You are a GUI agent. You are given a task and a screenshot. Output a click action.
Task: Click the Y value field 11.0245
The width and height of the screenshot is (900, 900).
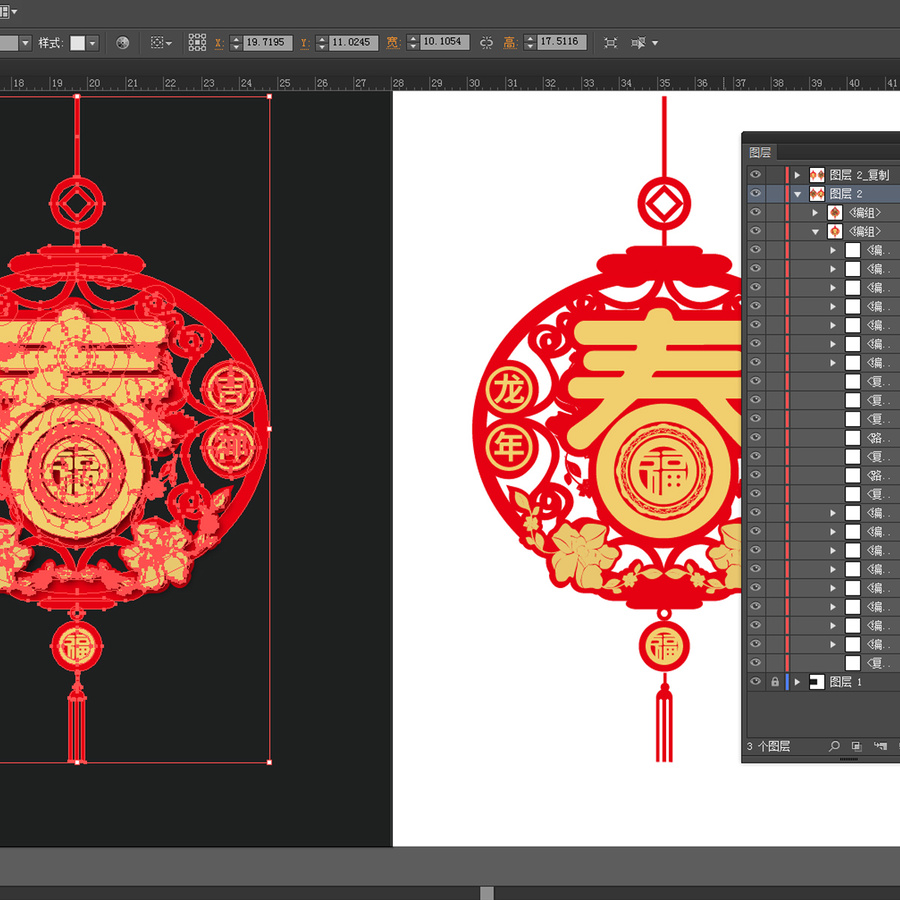tap(354, 42)
